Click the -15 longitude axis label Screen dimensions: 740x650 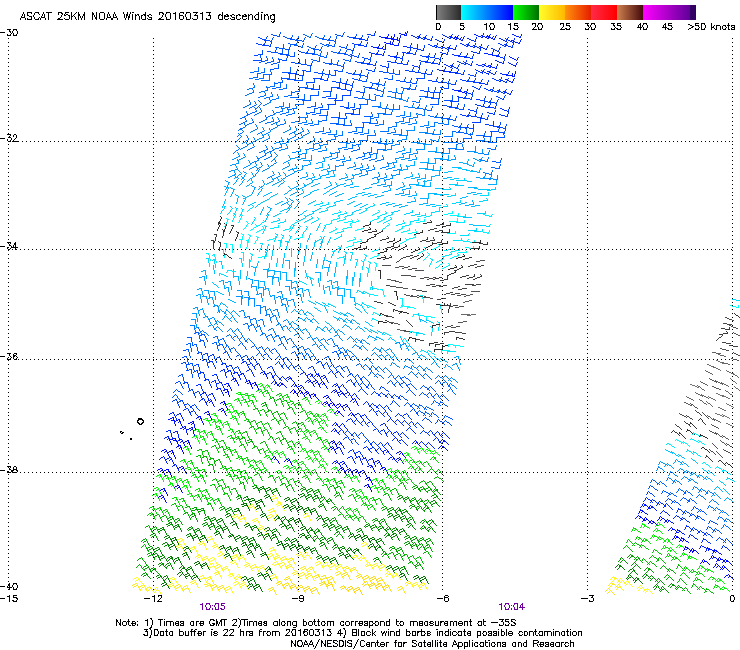[x=9, y=599]
